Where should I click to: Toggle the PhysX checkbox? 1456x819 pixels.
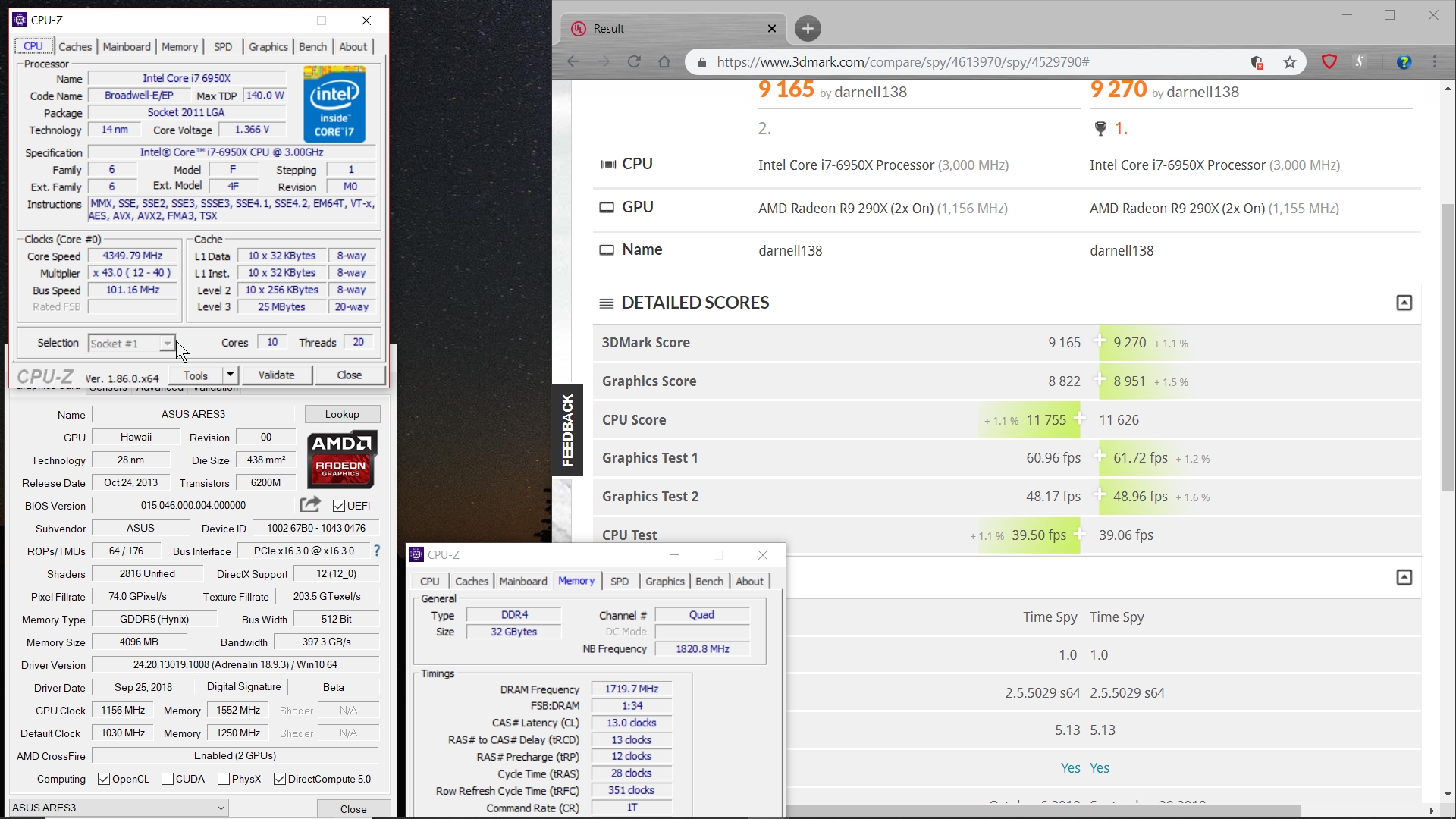pos(224,779)
